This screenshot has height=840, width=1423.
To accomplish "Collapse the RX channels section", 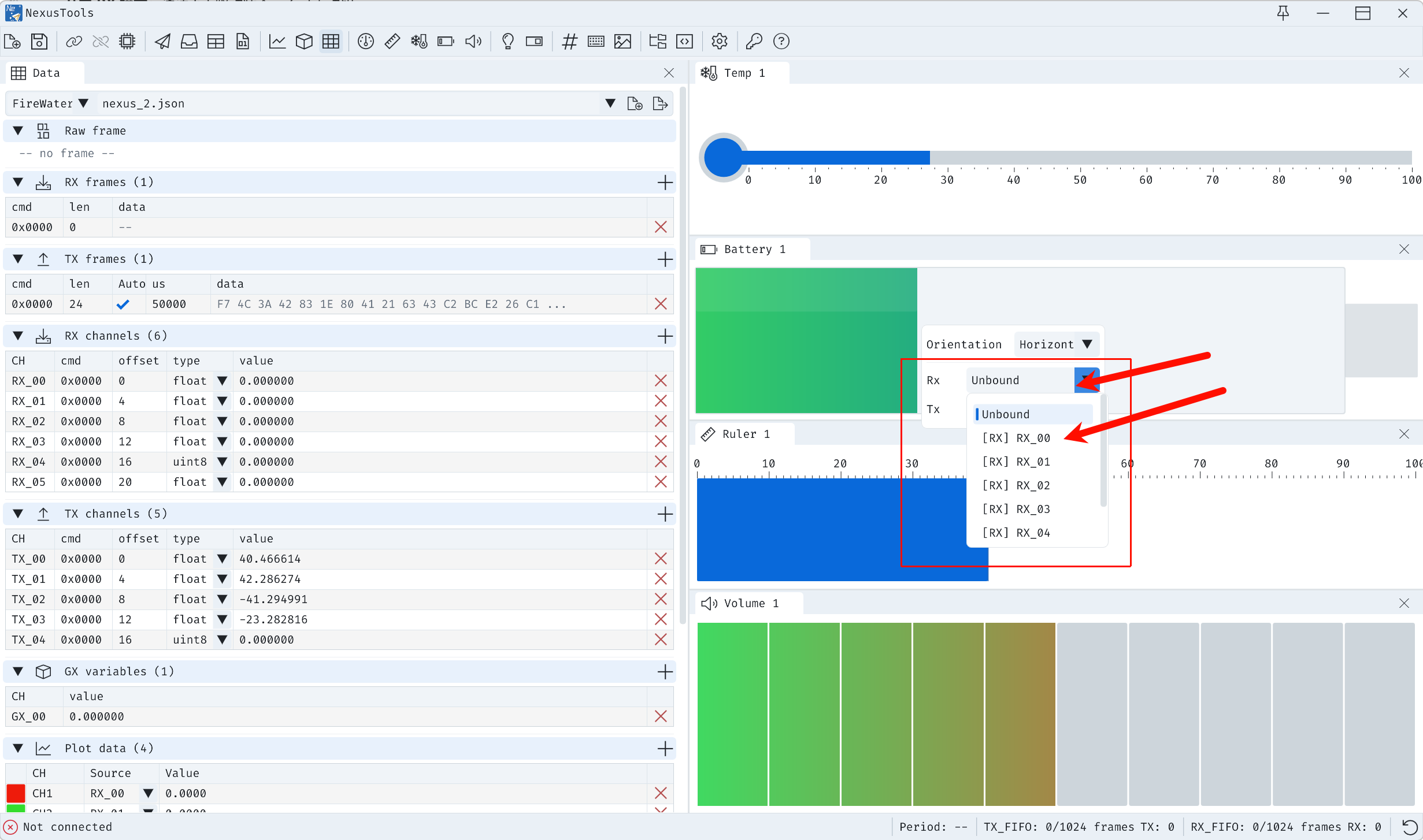I will (18, 336).
